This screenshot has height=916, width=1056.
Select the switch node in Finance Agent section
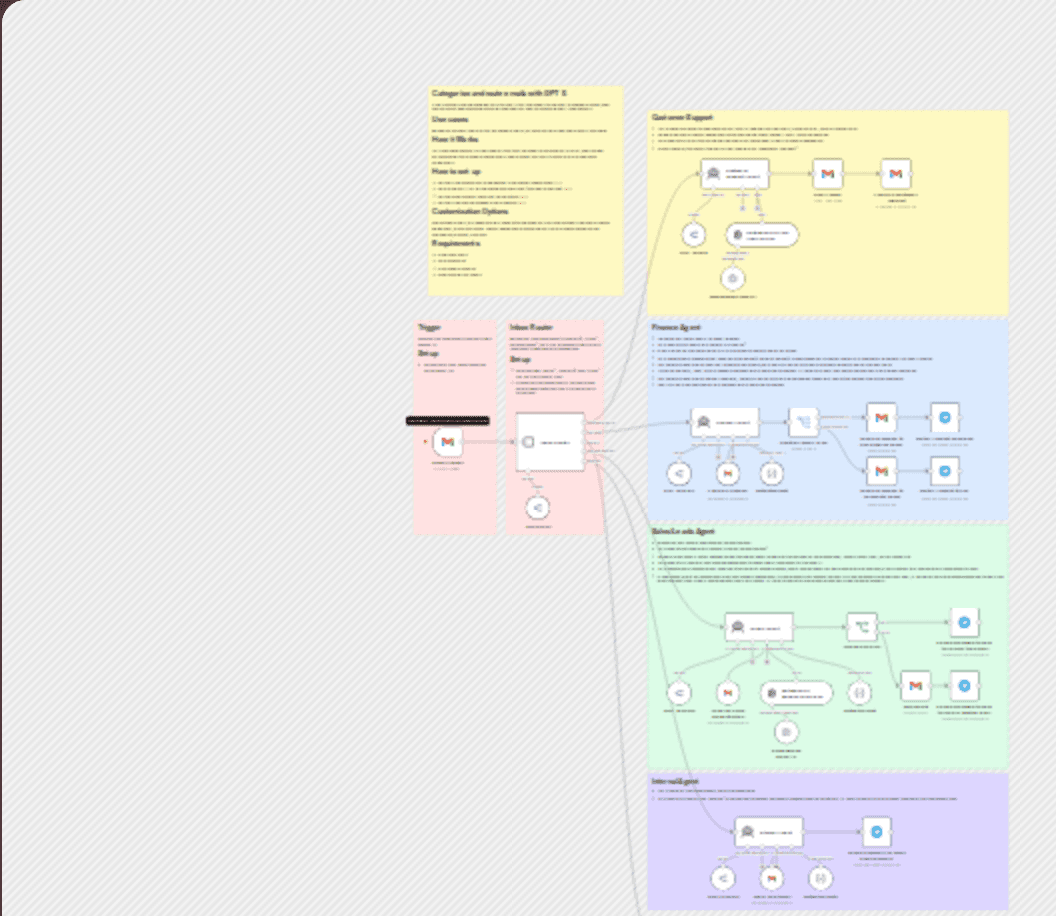point(803,422)
